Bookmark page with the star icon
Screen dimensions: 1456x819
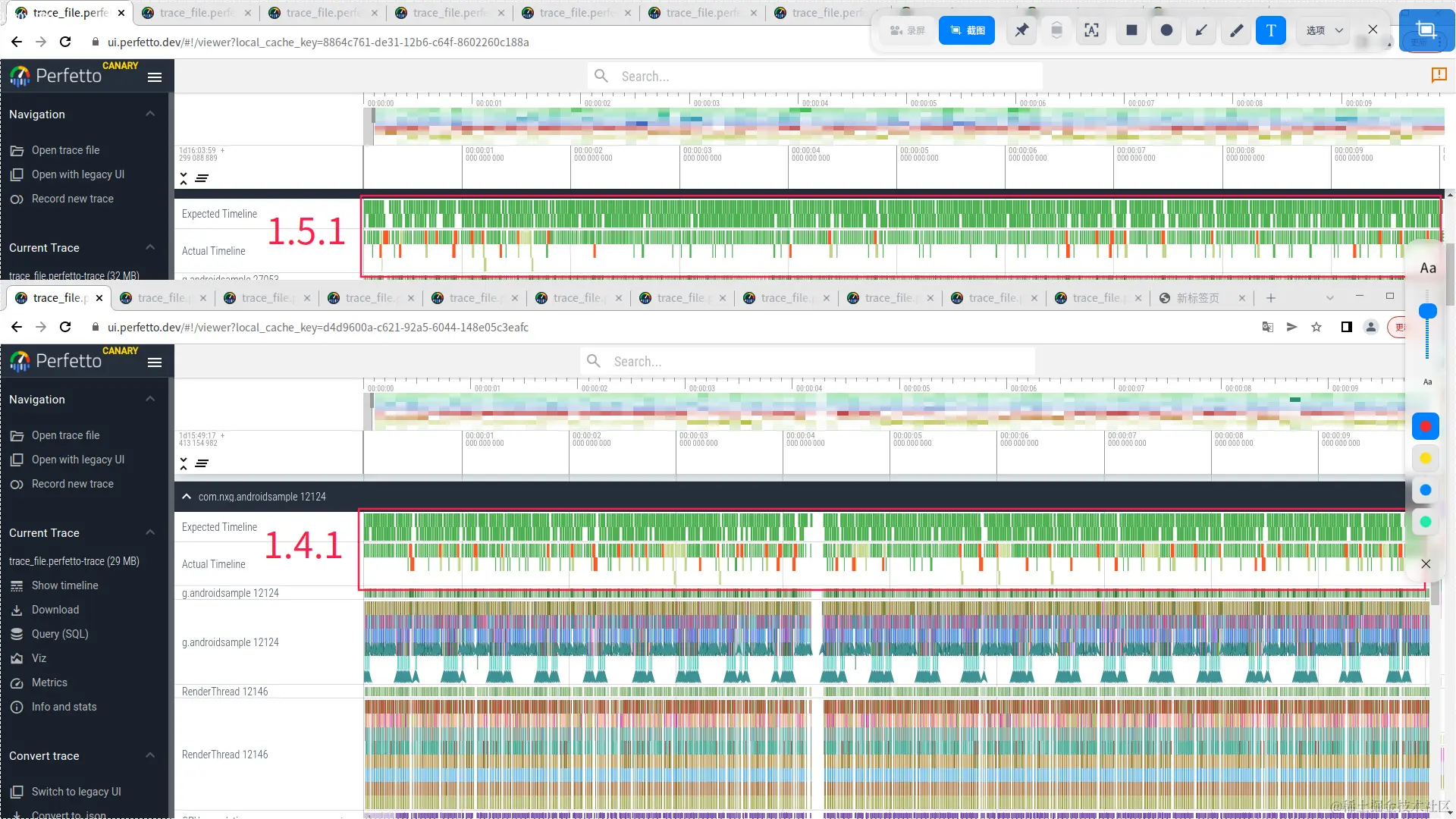click(1316, 327)
